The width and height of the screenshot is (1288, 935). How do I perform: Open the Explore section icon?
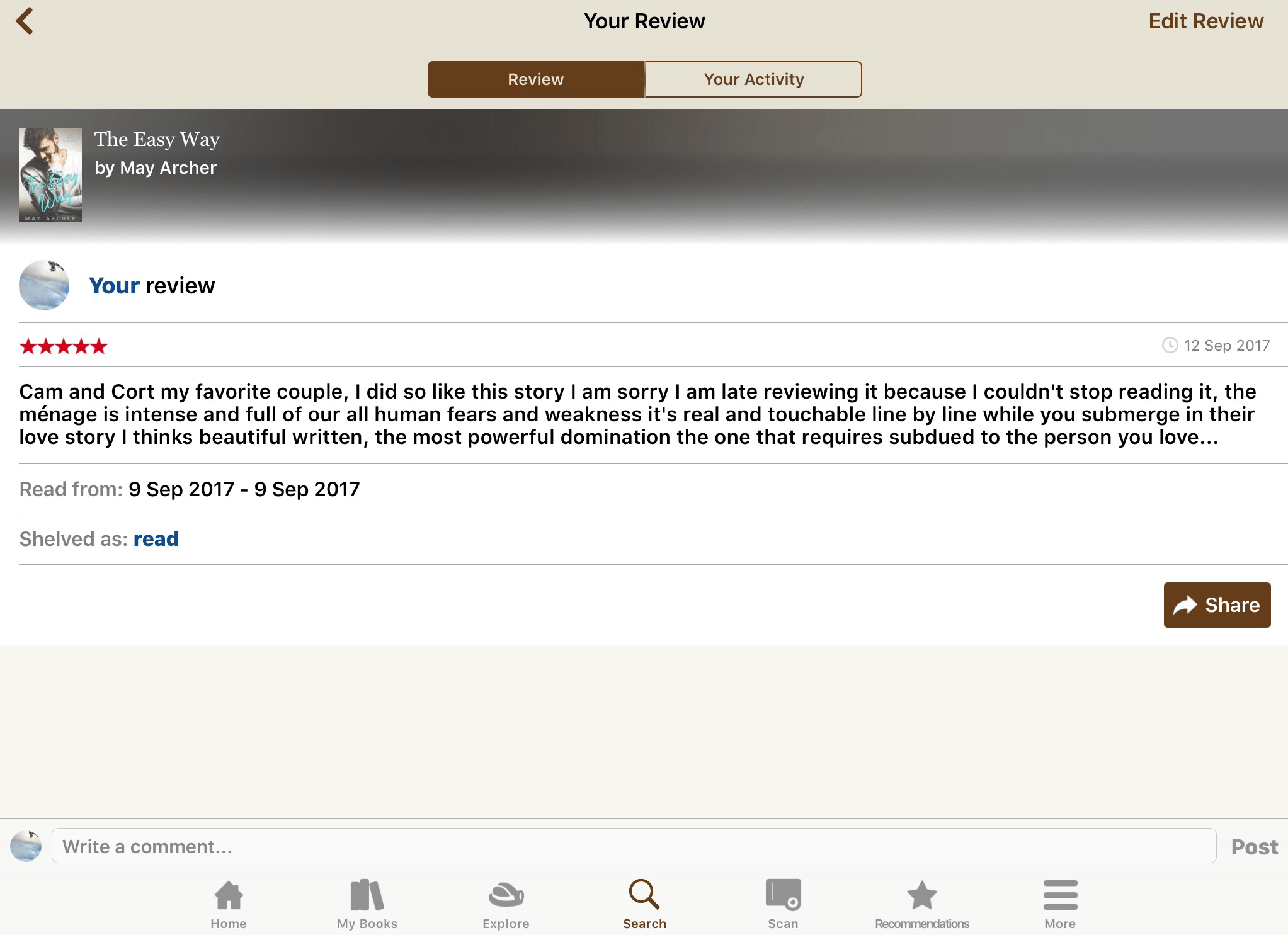click(505, 896)
